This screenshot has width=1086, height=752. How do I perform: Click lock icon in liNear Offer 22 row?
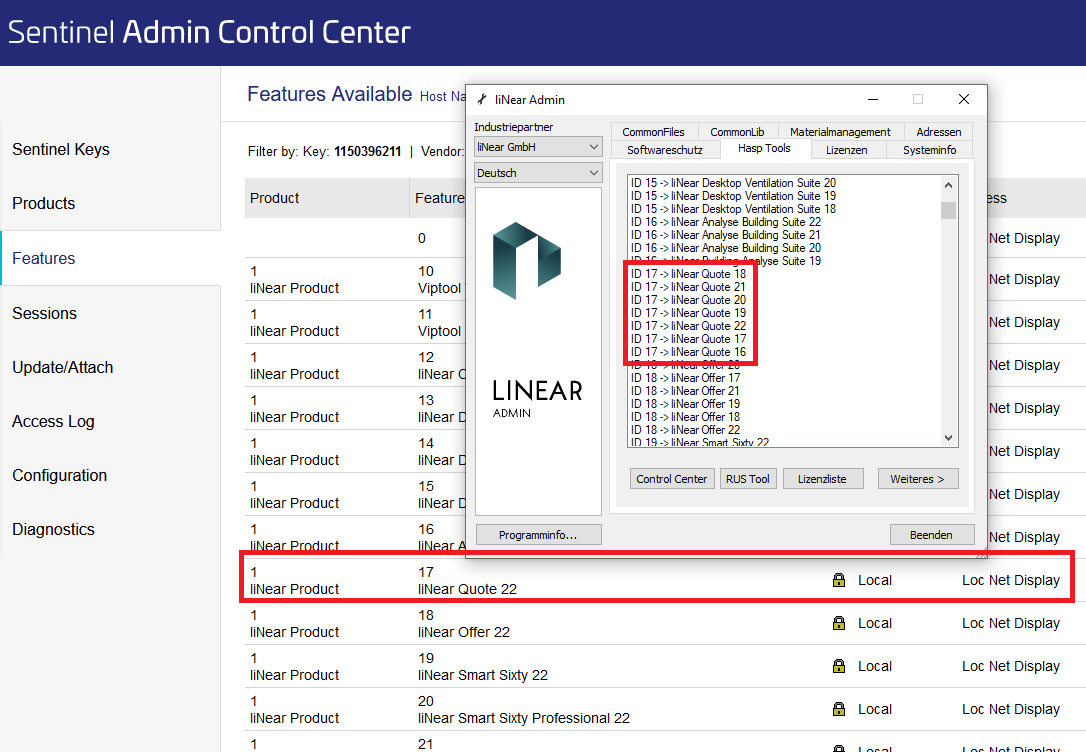(x=839, y=623)
